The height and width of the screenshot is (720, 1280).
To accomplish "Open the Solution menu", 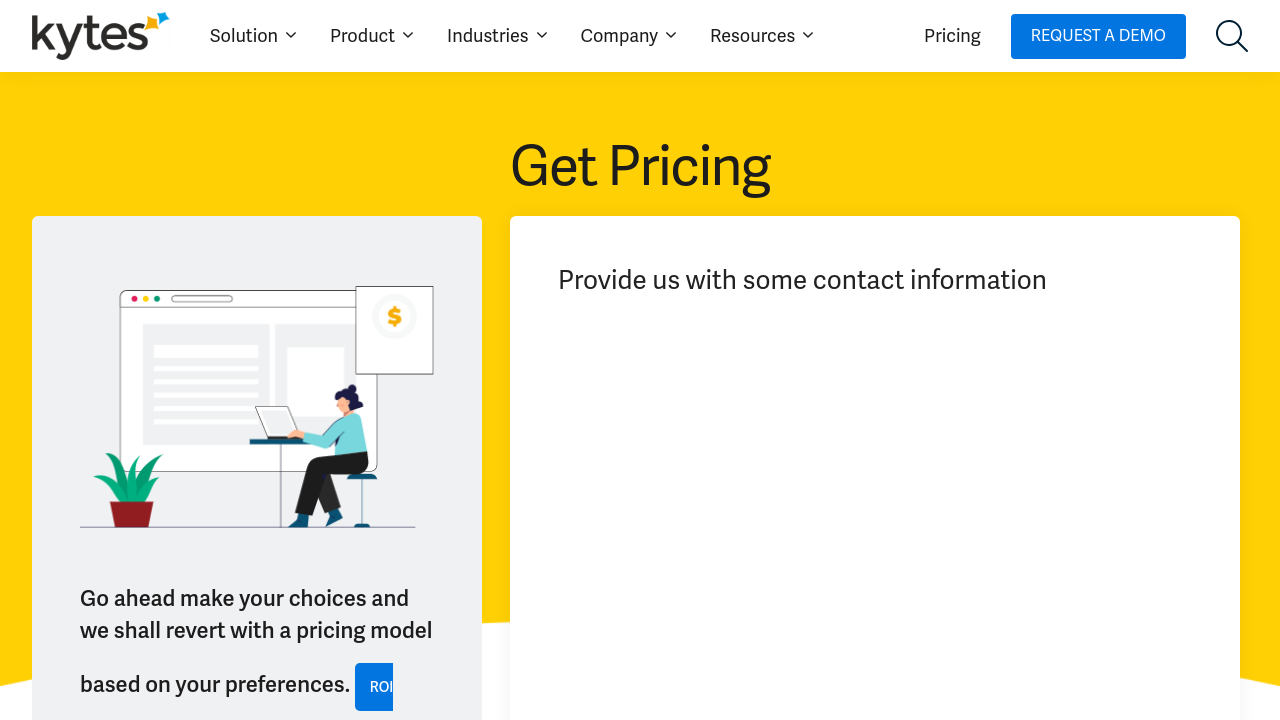I will [244, 36].
